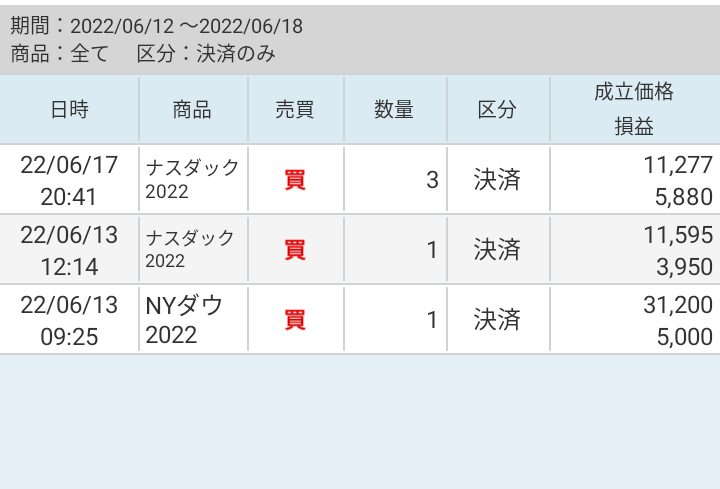Click the 5,880 profit value
The height and width of the screenshot is (489, 720).
tap(683, 198)
